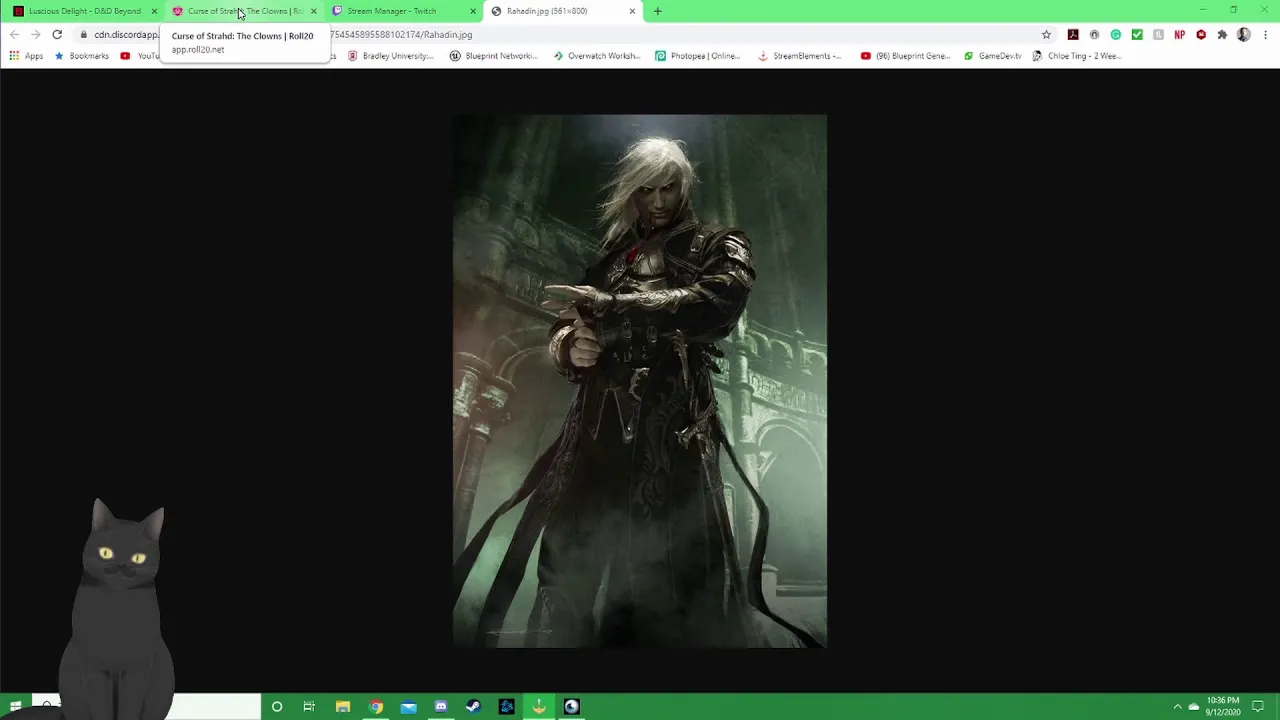Close the Curse of Strahd Roll20 tab
Screen dimensions: 1280x720
point(314,11)
